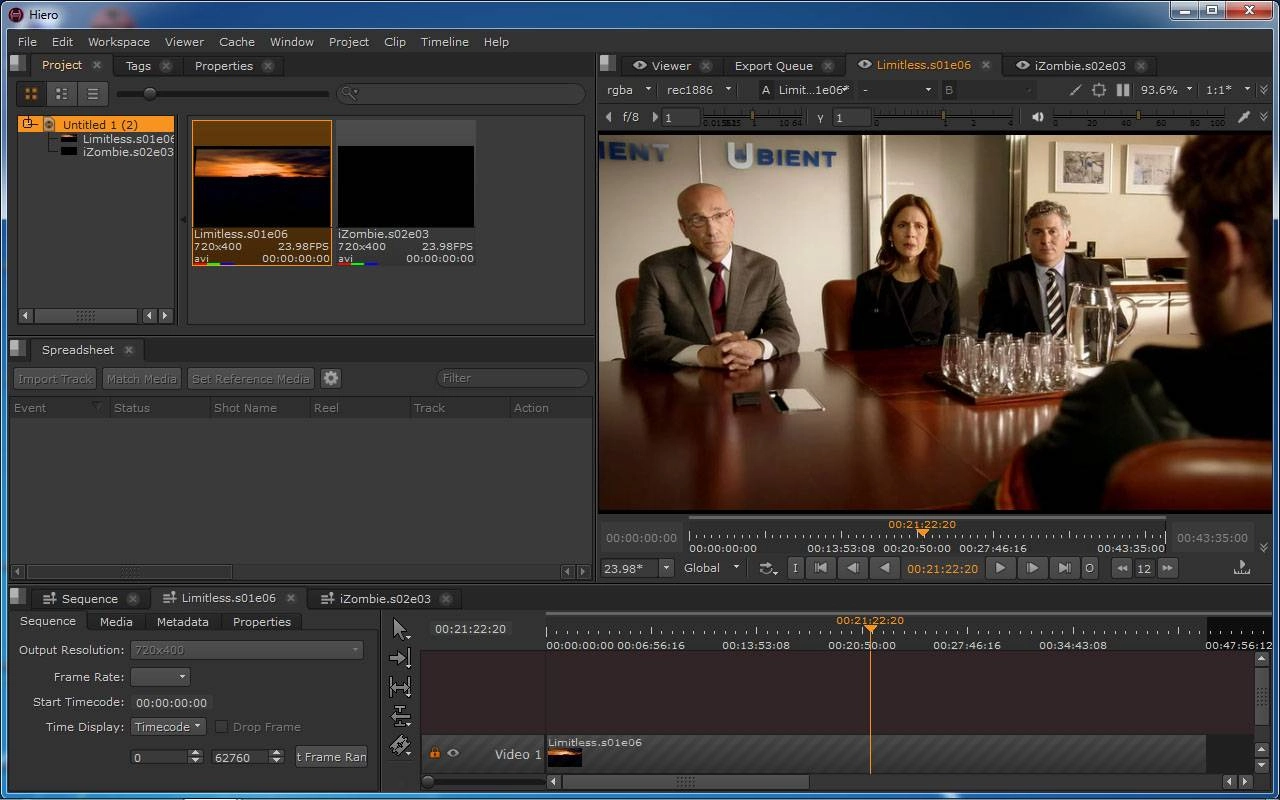Step one frame forward
The width and height of the screenshot is (1280, 800).
tap(1031, 568)
